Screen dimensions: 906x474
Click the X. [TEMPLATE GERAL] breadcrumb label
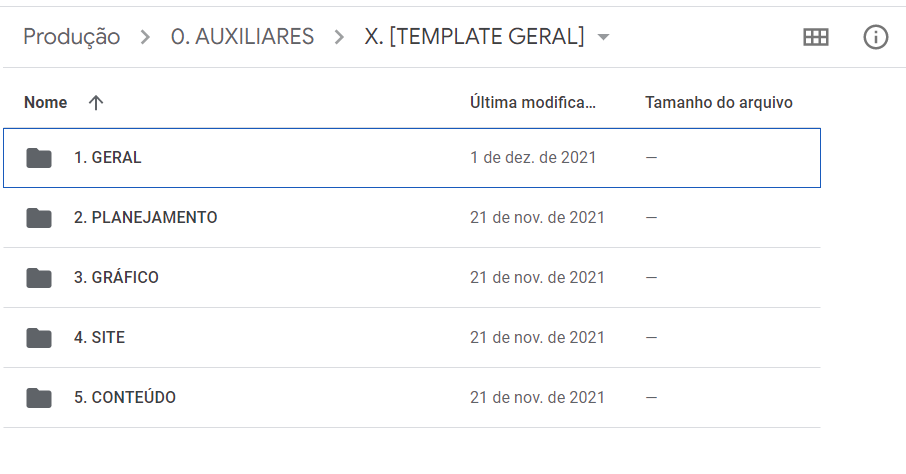(x=474, y=36)
